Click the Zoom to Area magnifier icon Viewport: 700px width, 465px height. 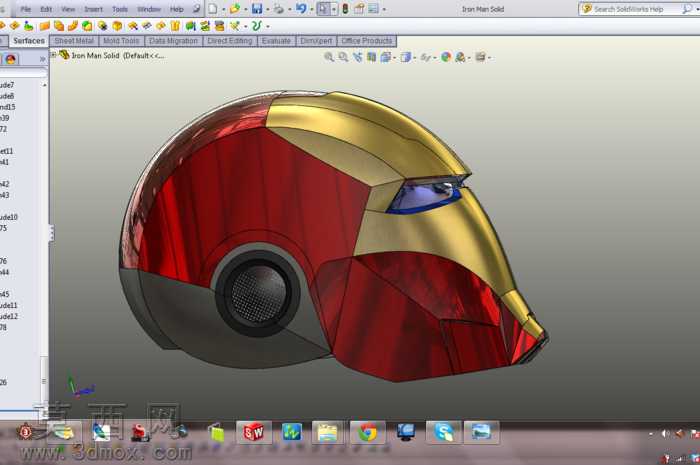[343, 57]
